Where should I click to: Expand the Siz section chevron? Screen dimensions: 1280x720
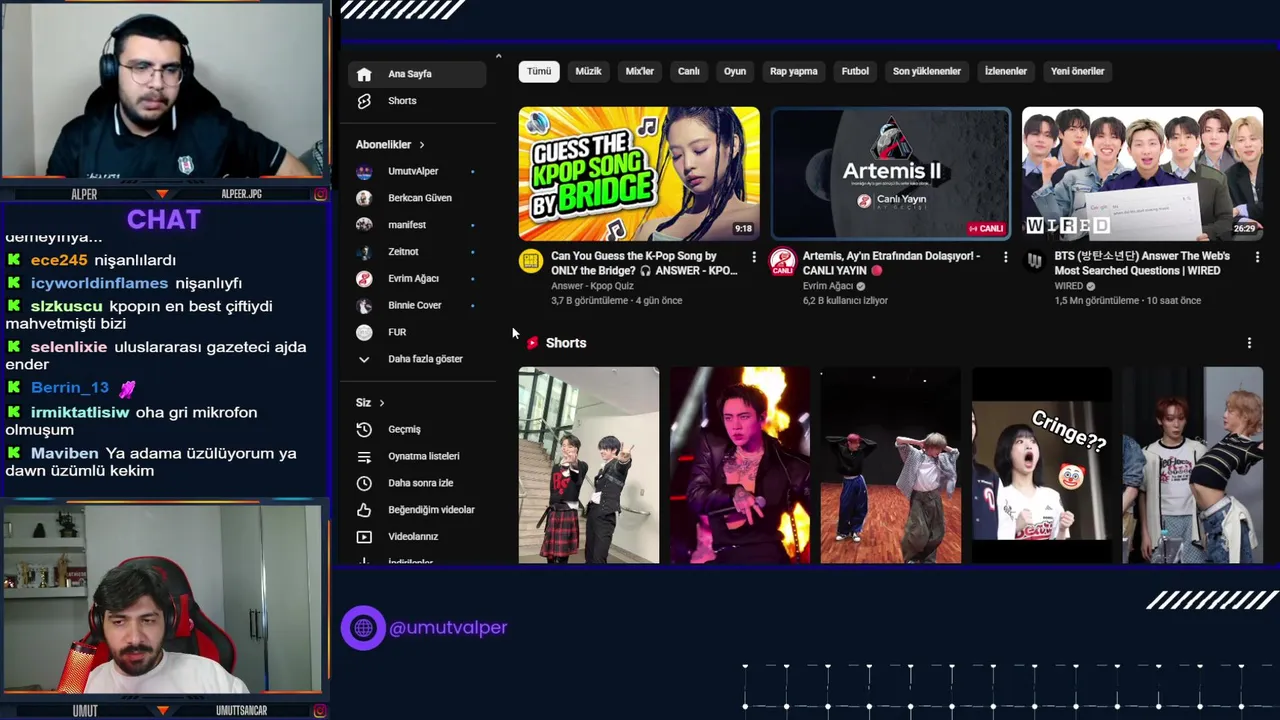[382, 403]
